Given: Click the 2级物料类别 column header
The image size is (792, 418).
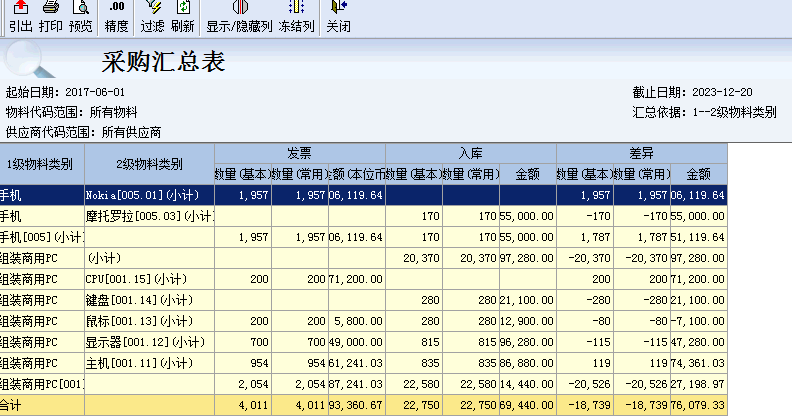Looking at the screenshot, I should [x=150, y=164].
